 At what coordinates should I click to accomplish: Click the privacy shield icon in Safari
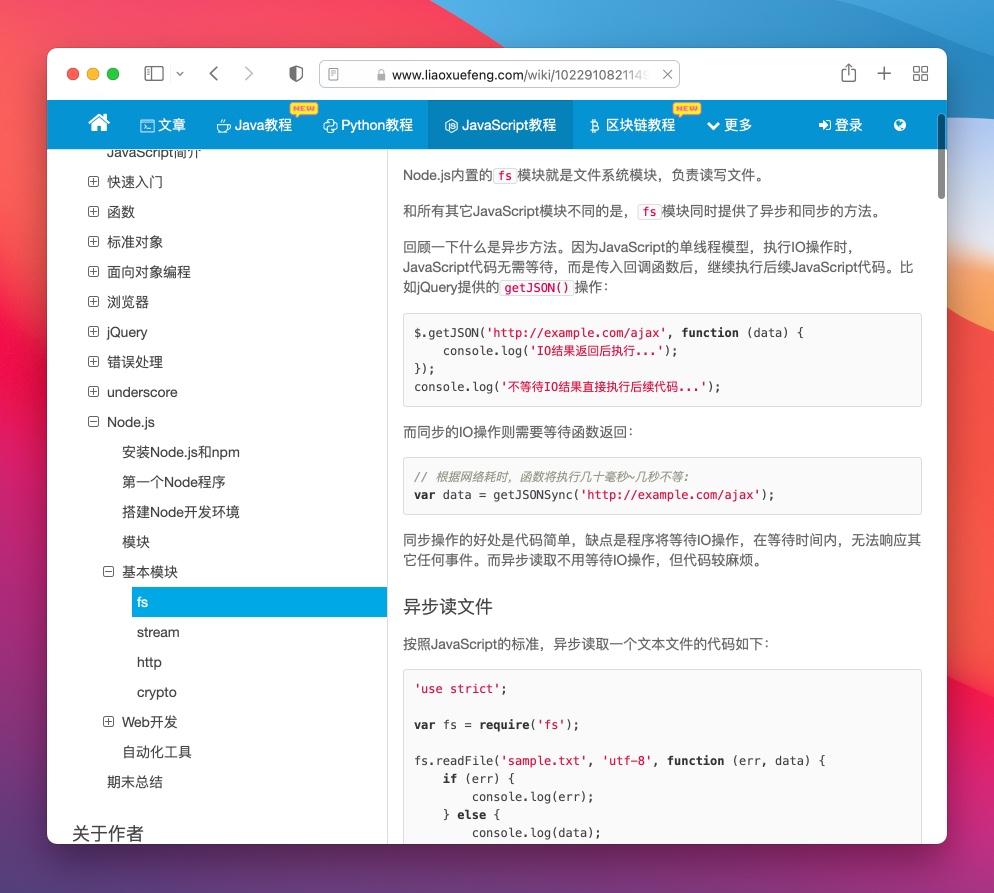[294, 73]
